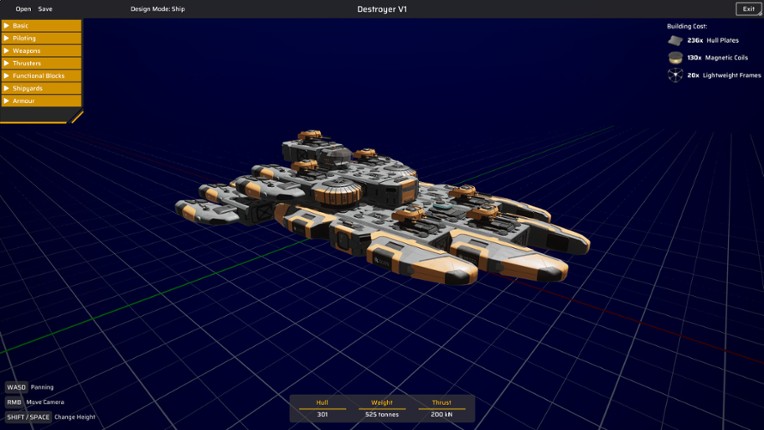Expand the Piloting category
764x430 pixels.
coord(41,38)
